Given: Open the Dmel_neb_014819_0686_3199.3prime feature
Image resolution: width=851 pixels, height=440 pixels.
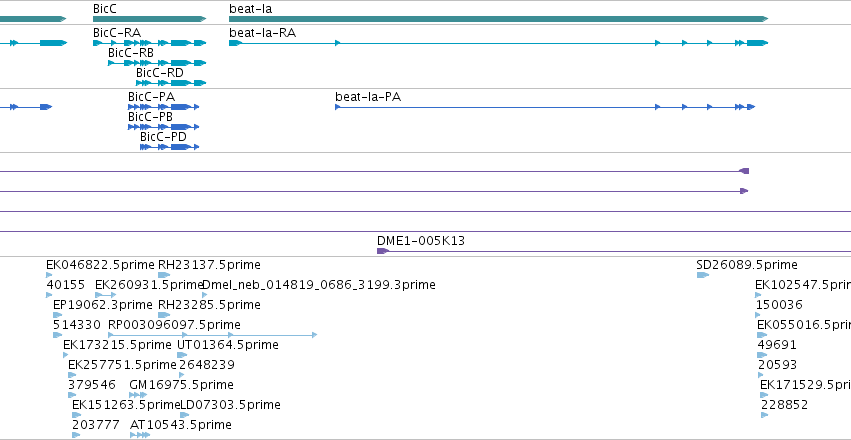Looking at the screenshot, I should pyautogui.click(x=204, y=295).
